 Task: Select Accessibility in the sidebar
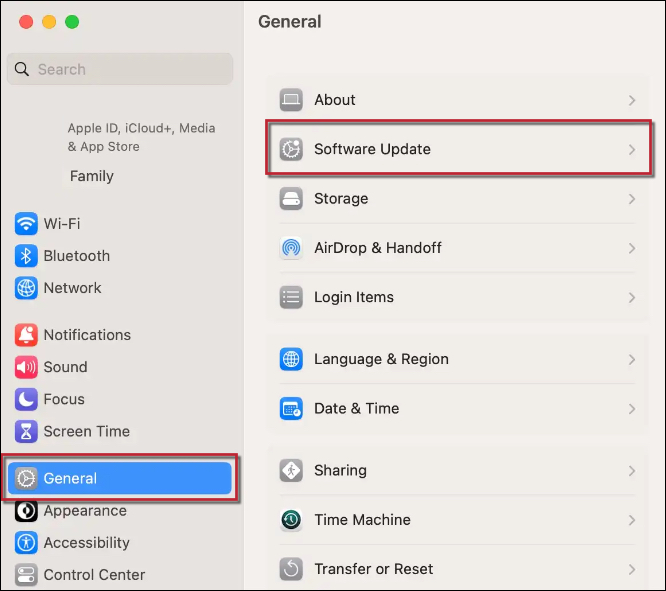coord(120,543)
